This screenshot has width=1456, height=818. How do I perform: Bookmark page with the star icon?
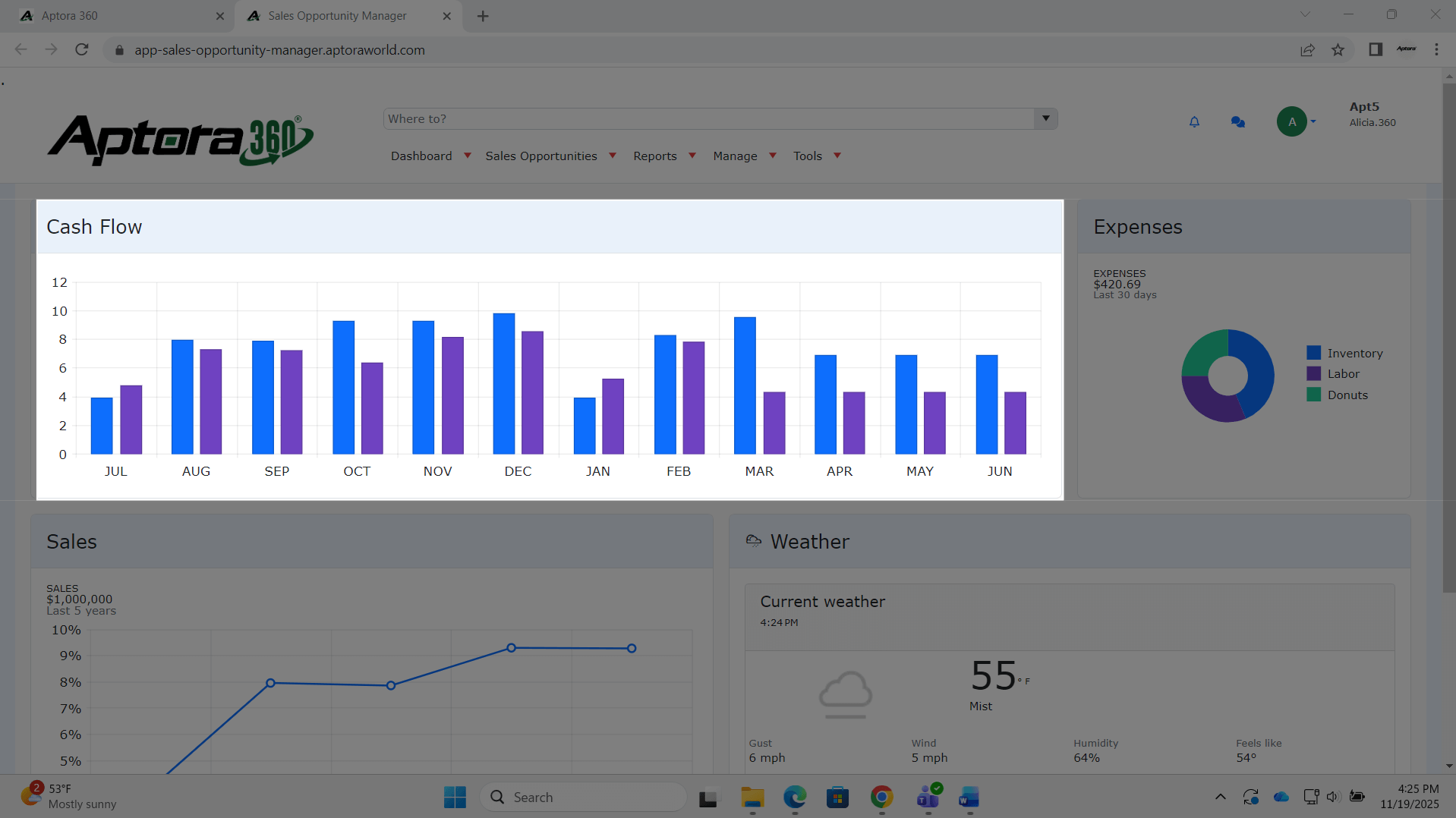tap(1338, 50)
